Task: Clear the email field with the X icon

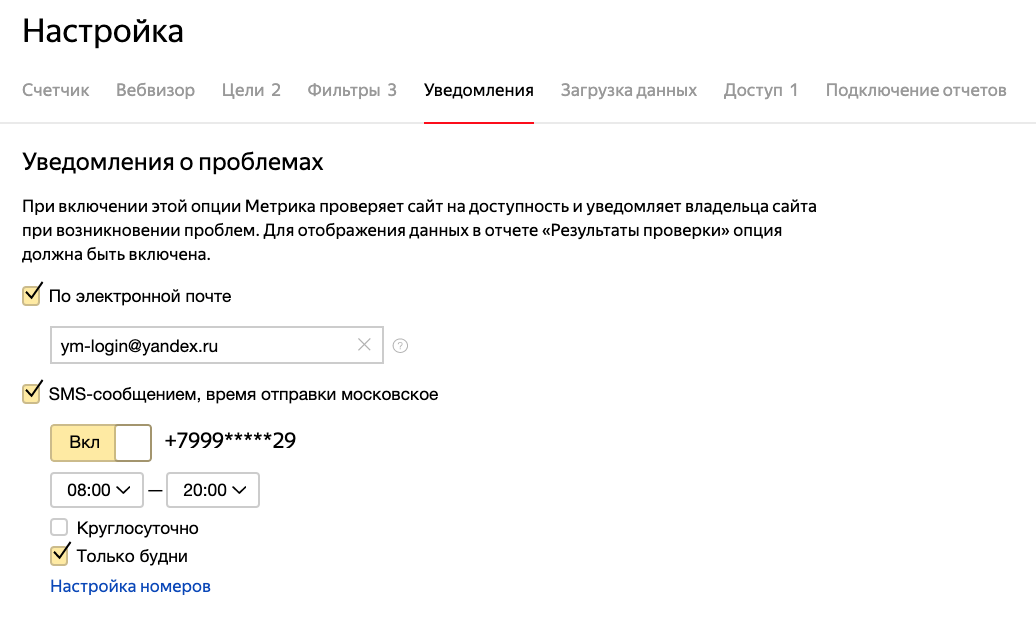Action: click(x=364, y=344)
